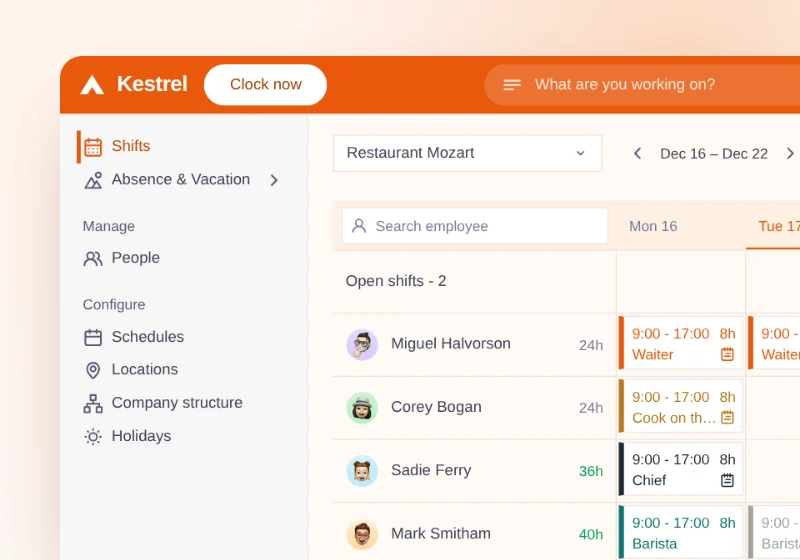This screenshot has height=560, width=800.
Task: Click the note icon on the Chief shift
Action: (x=727, y=480)
